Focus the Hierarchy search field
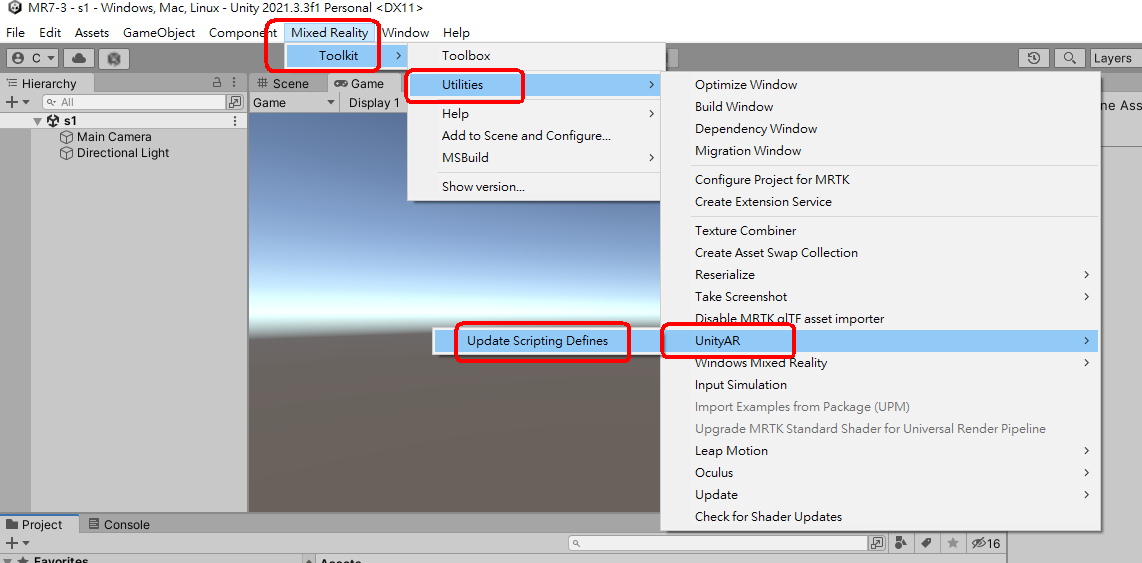 (x=133, y=102)
